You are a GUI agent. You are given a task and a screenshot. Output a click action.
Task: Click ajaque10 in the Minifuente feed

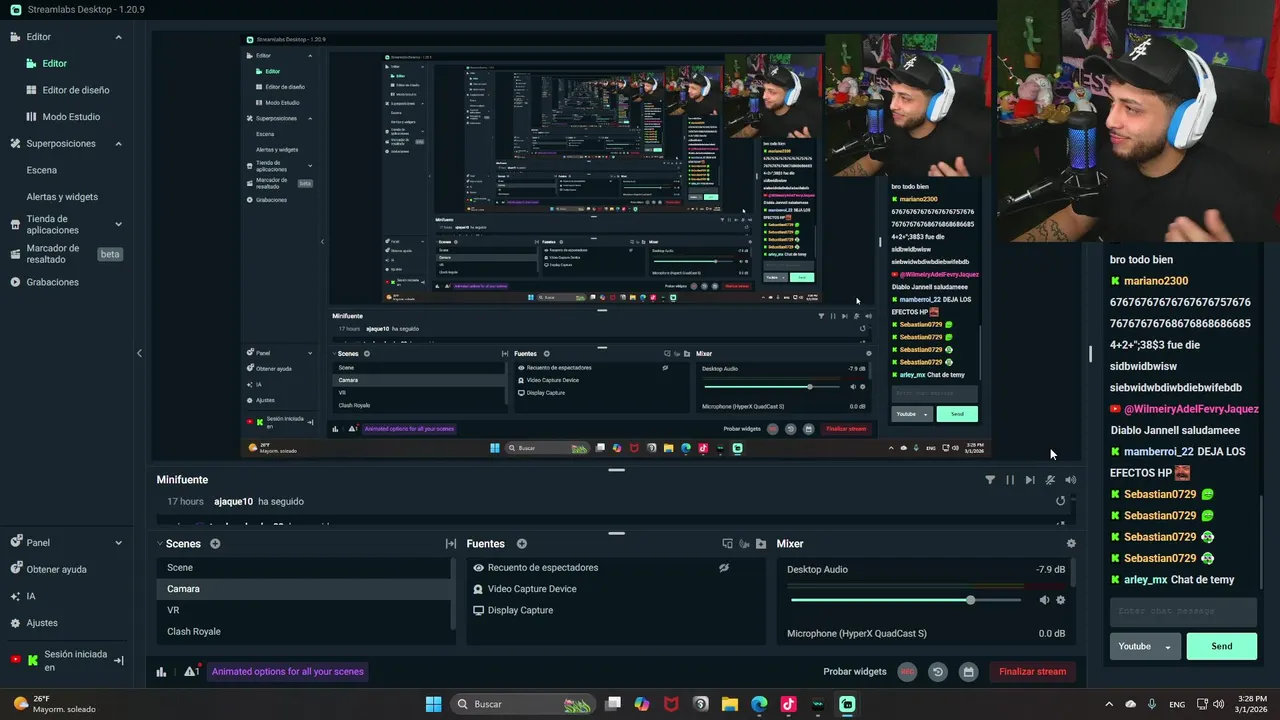pos(233,502)
